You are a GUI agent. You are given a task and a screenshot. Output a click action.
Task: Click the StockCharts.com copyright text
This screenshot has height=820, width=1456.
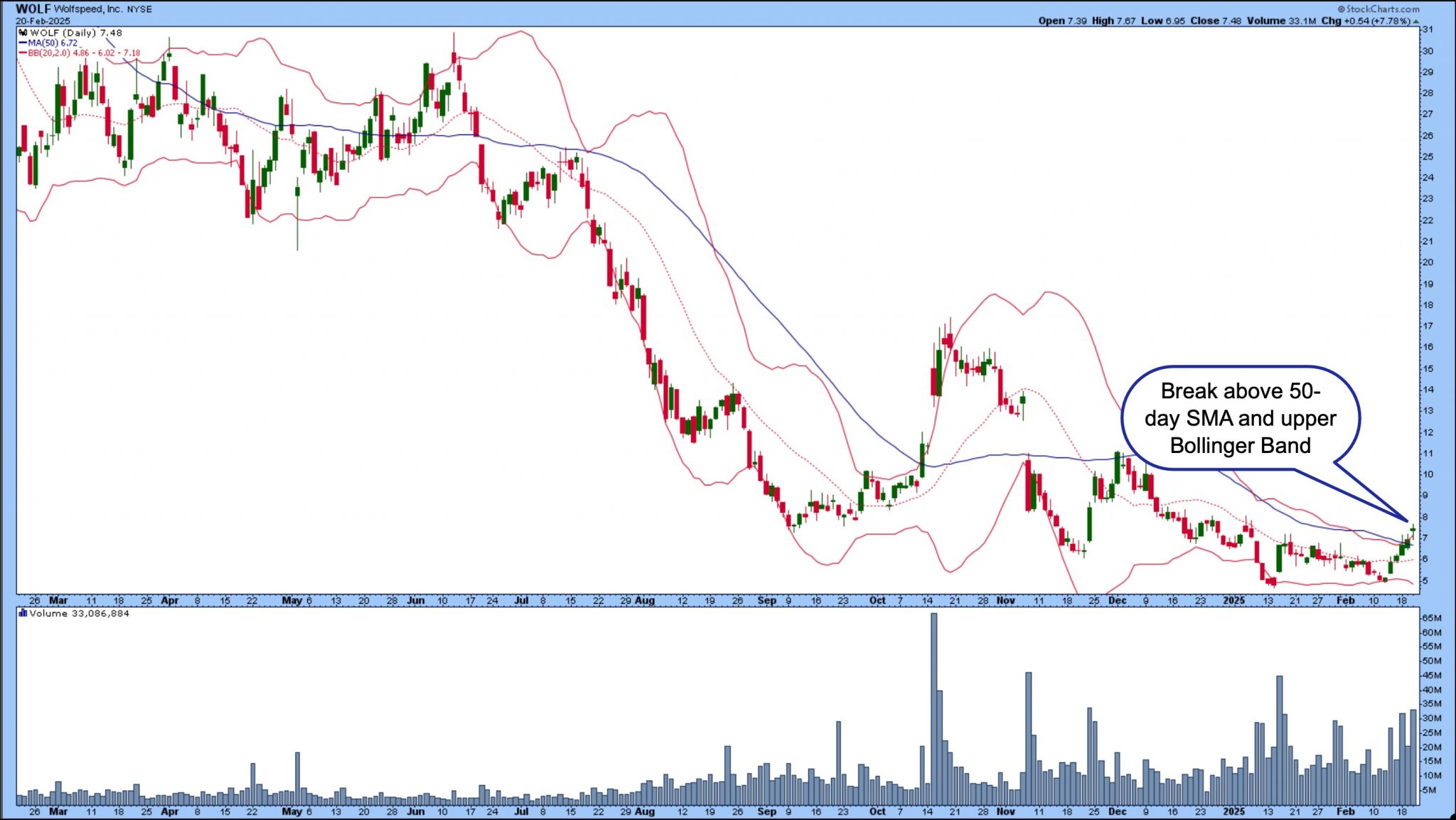coord(1378,9)
